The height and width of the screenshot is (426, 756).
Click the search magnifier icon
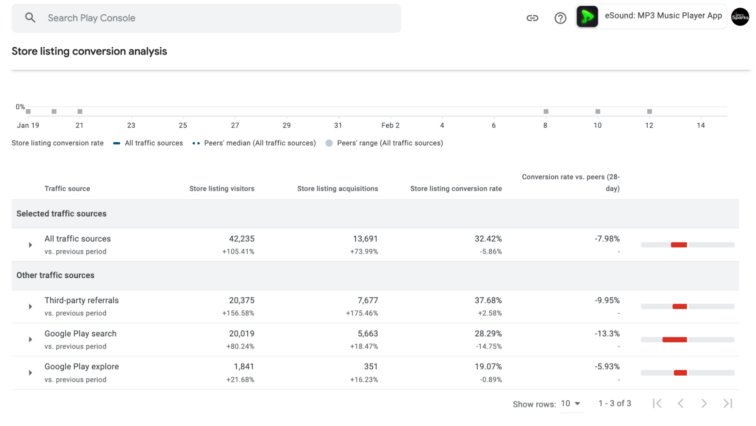pos(30,18)
